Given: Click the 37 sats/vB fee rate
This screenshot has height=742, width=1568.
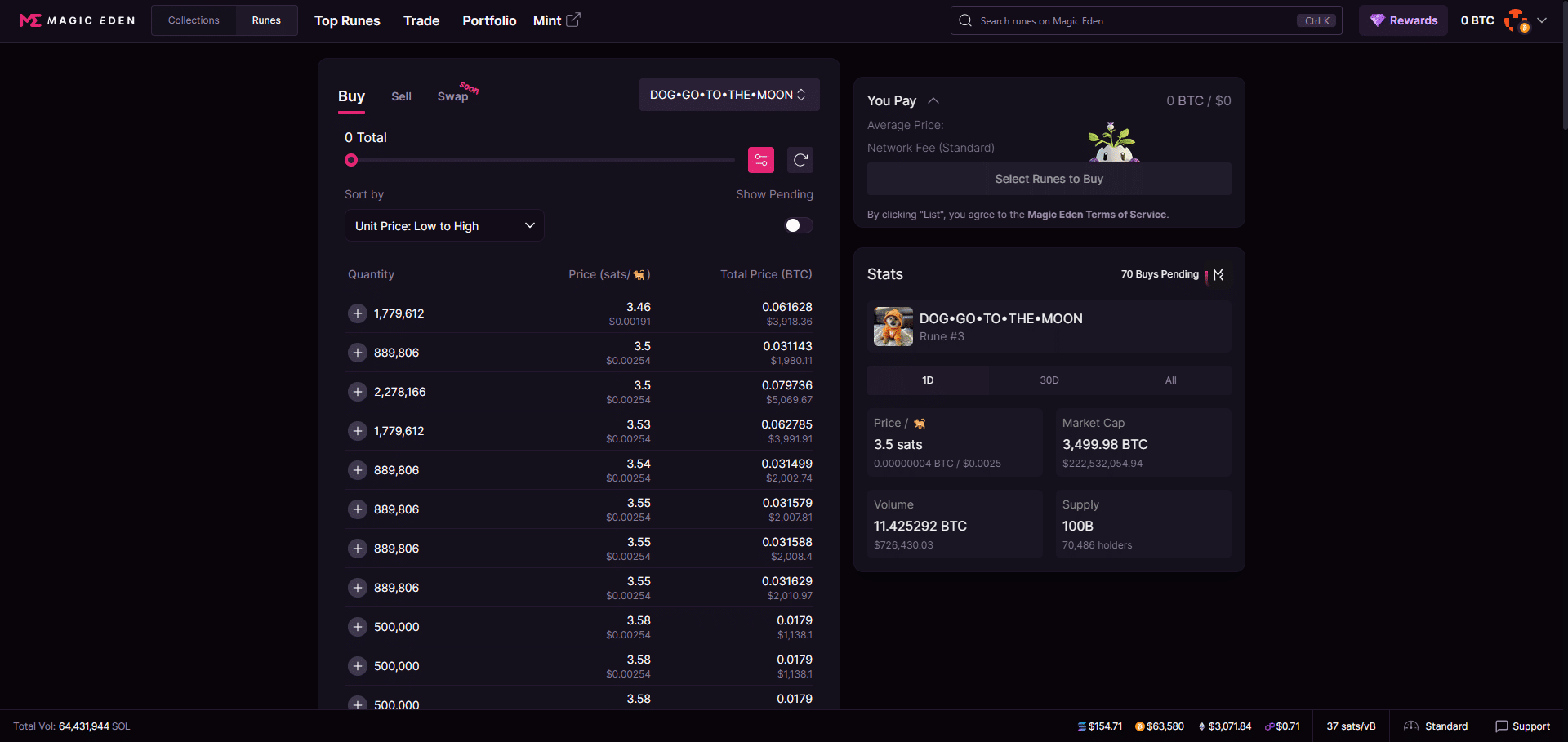Looking at the screenshot, I should tap(1351, 726).
